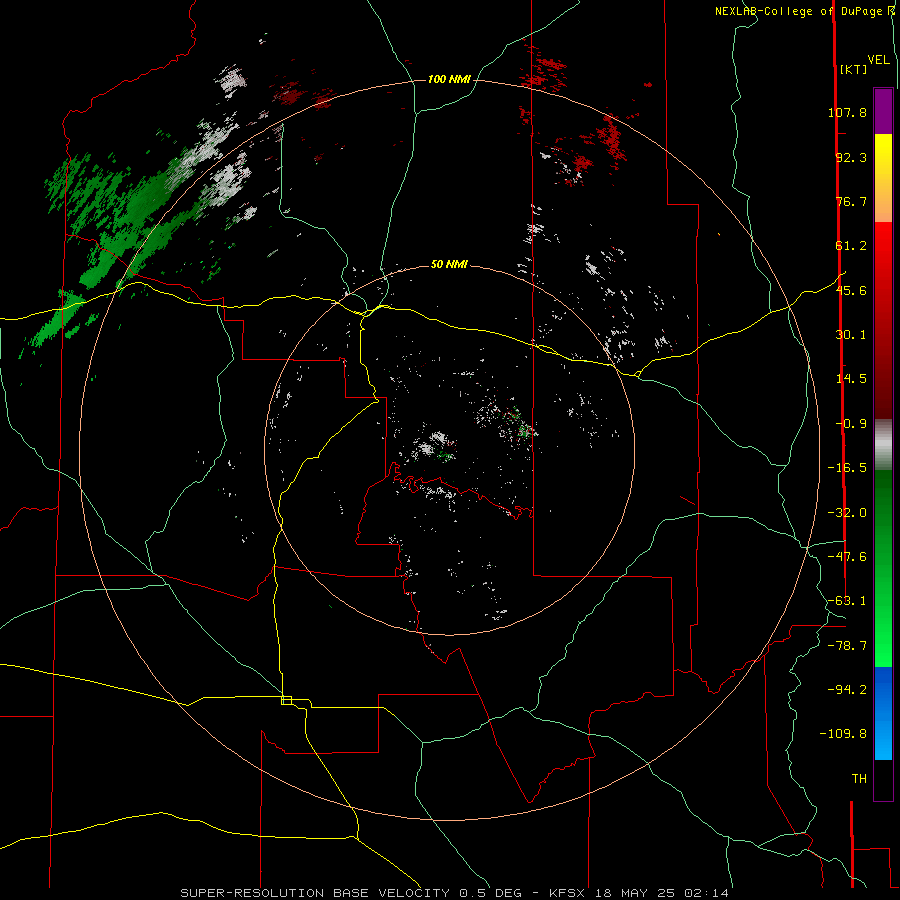Click the blue segment of the color bar
This screenshot has width=900, height=900.
pyautogui.click(x=883, y=713)
